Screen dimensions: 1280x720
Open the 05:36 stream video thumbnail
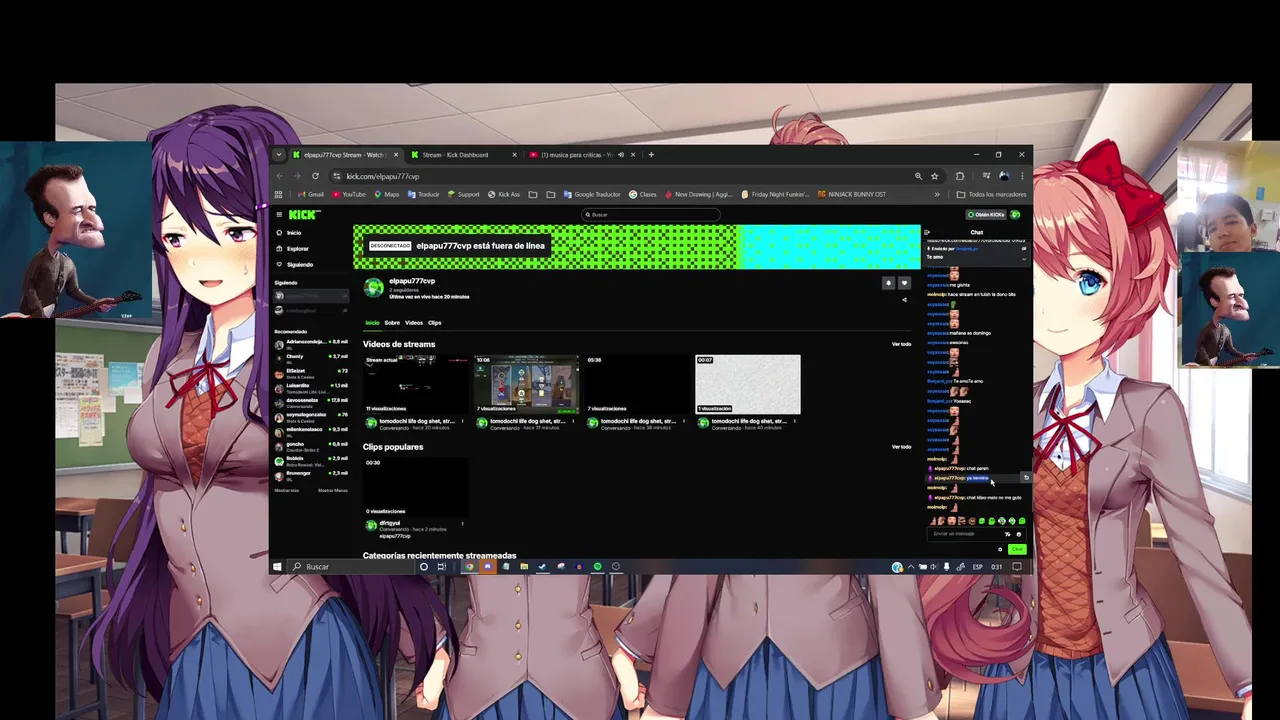click(x=637, y=384)
